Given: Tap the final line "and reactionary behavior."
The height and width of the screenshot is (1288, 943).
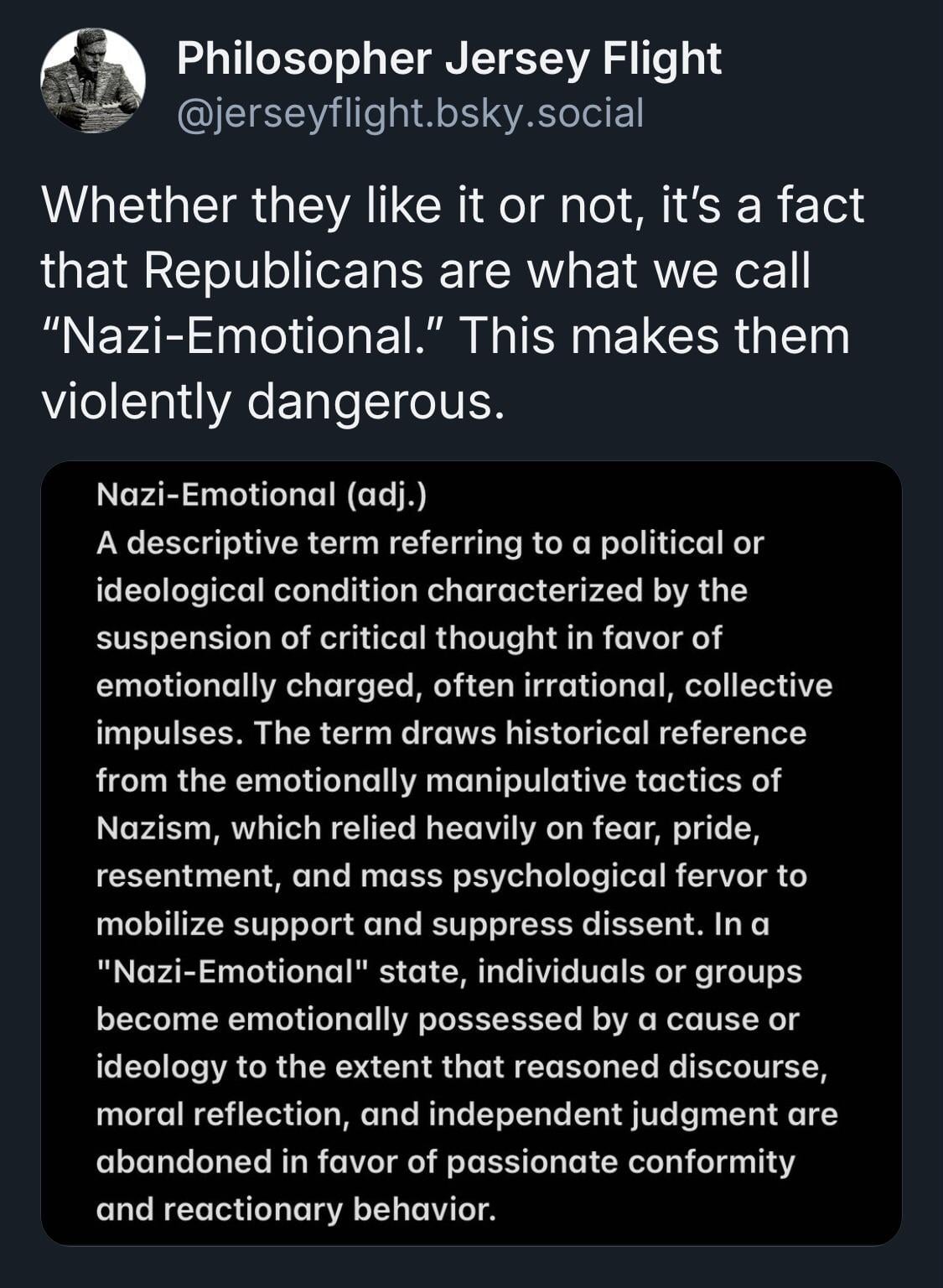Looking at the screenshot, I should [x=296, y=1209].
